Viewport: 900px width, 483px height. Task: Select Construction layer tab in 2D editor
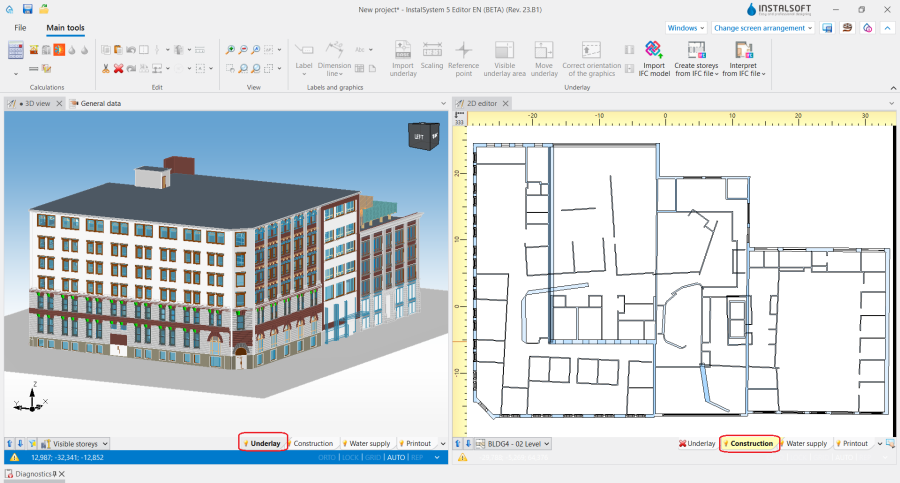coord(748,443)
